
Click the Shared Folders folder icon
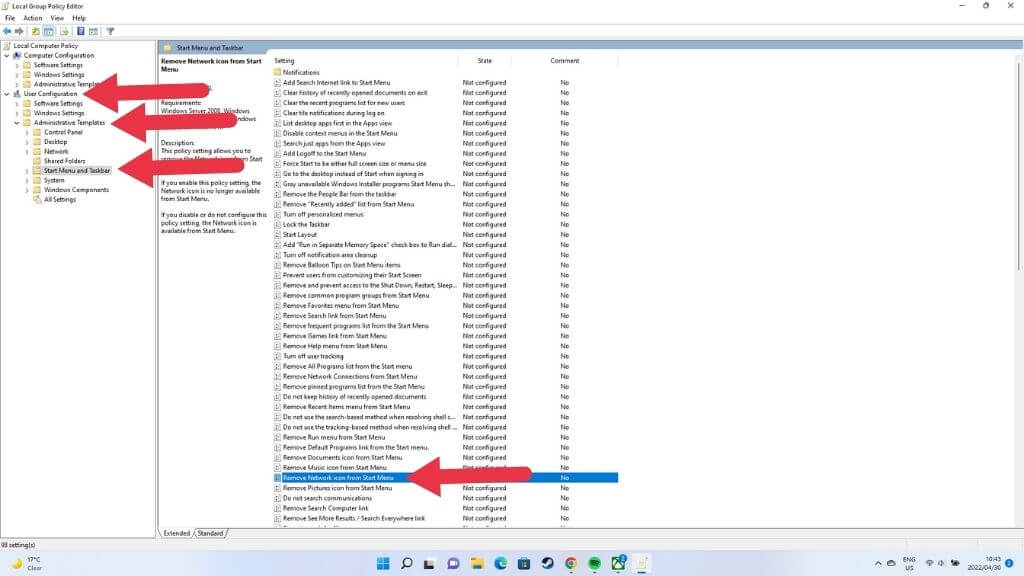coord(37,161)
